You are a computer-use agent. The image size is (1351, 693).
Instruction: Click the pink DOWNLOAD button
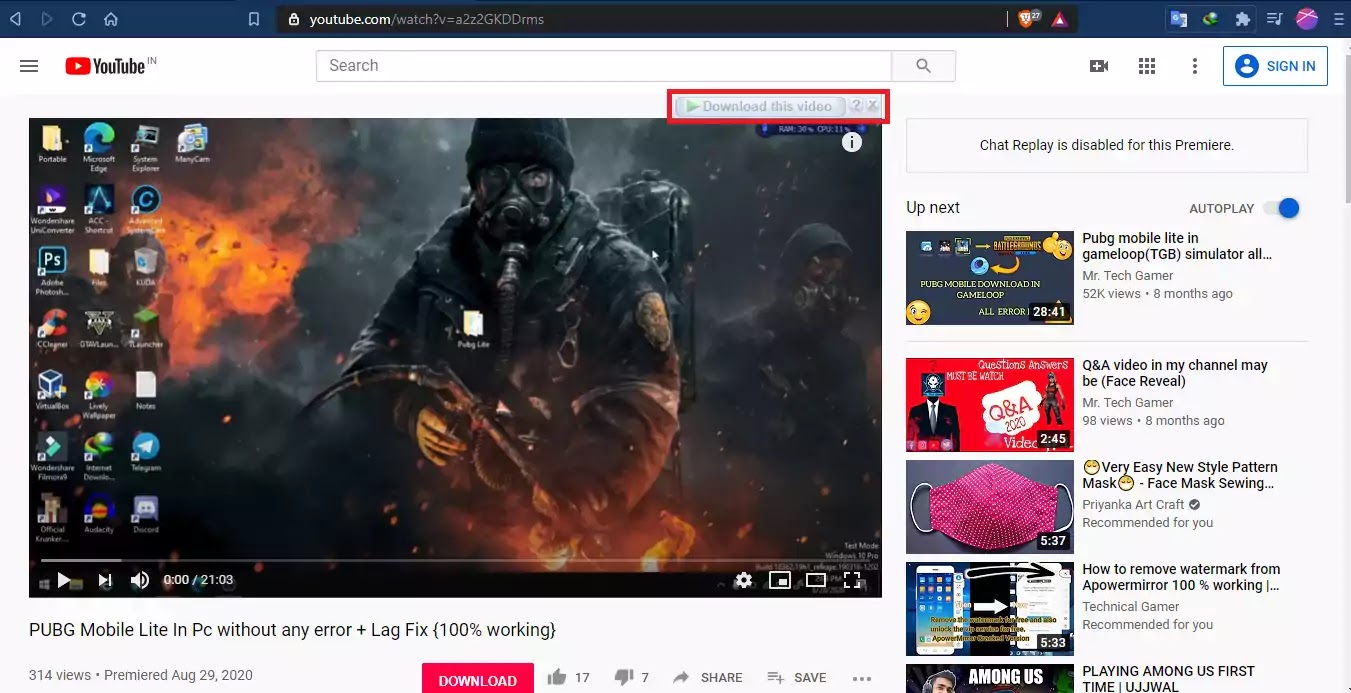click(478, 680)
